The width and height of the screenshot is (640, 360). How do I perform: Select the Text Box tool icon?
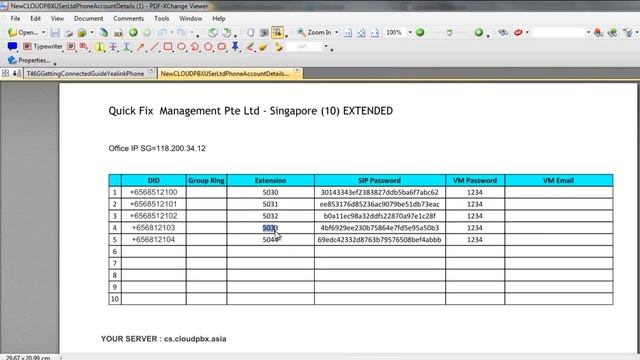tap(71, 47)
